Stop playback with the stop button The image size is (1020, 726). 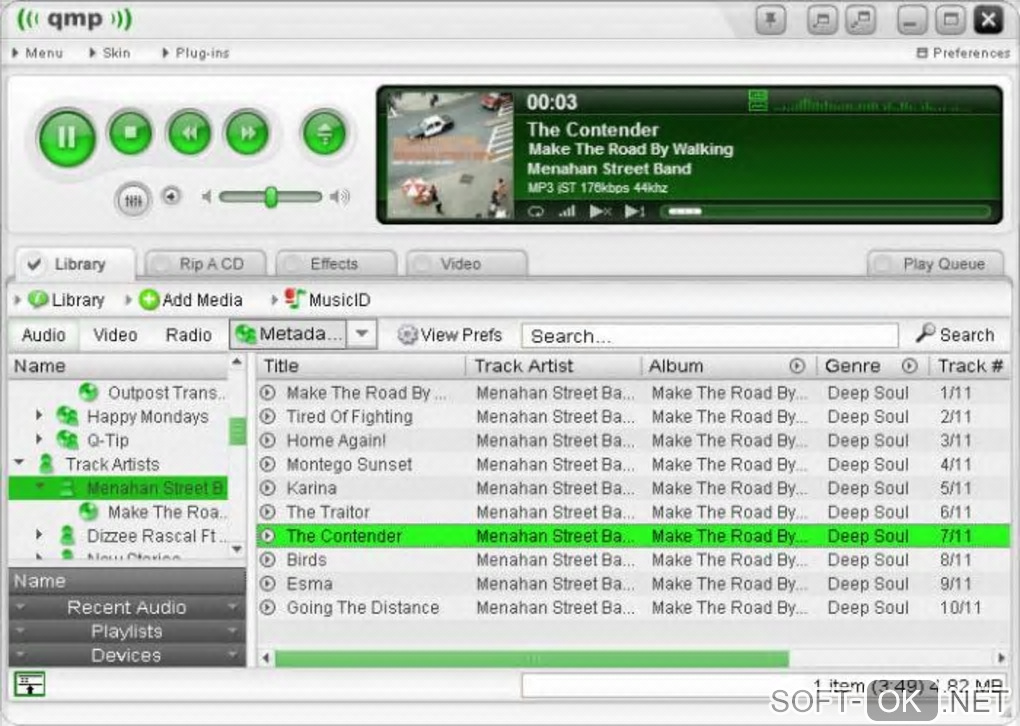tap(131, 133)
